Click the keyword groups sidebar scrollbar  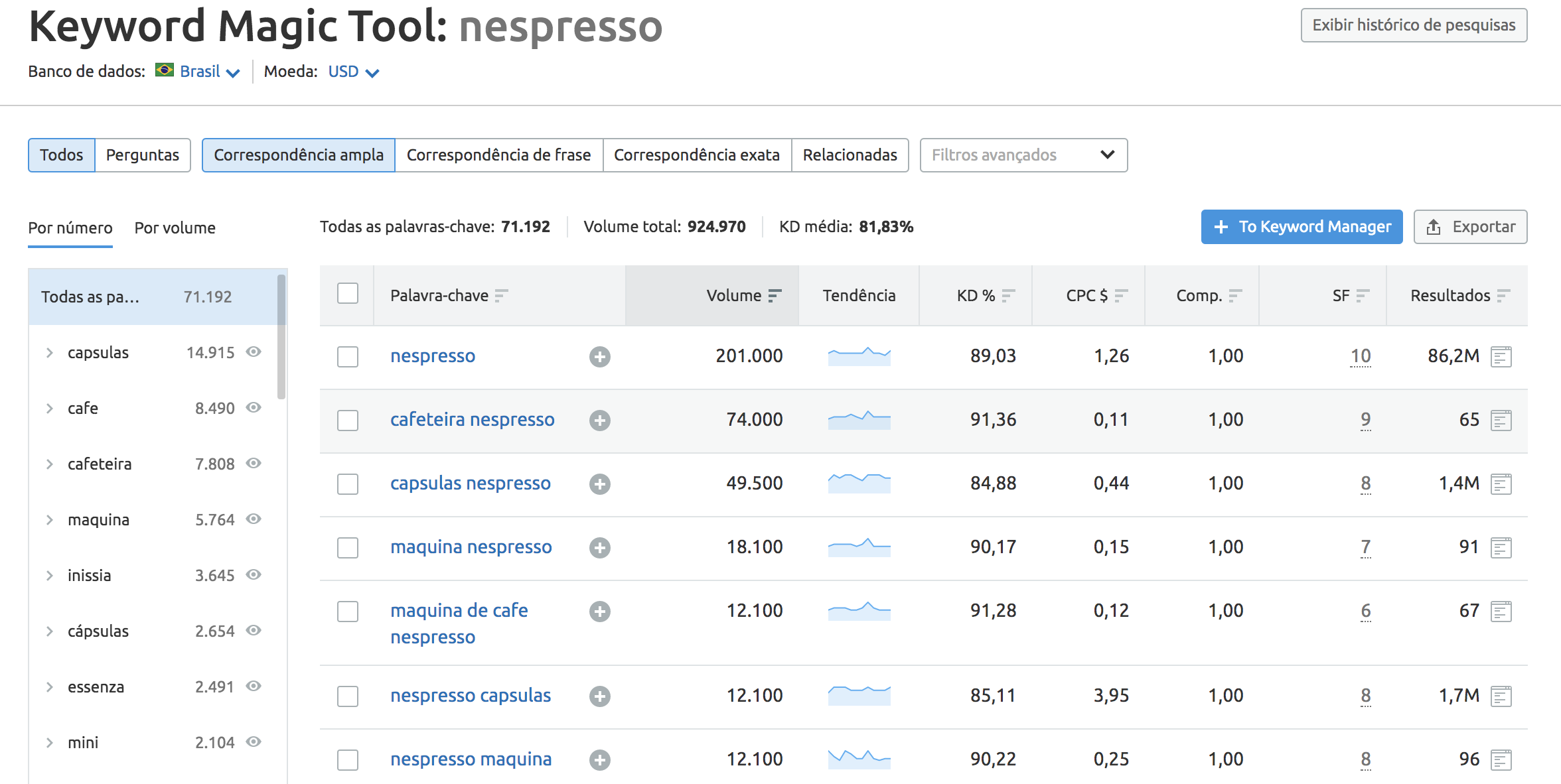281,337
